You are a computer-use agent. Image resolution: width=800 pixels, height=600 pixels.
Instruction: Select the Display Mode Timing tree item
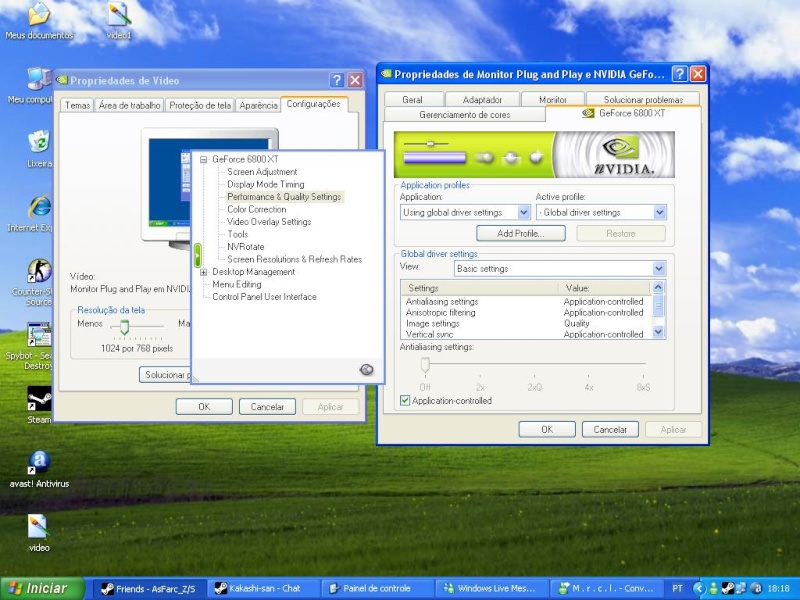pyautogui.click(x=266, y=184)
